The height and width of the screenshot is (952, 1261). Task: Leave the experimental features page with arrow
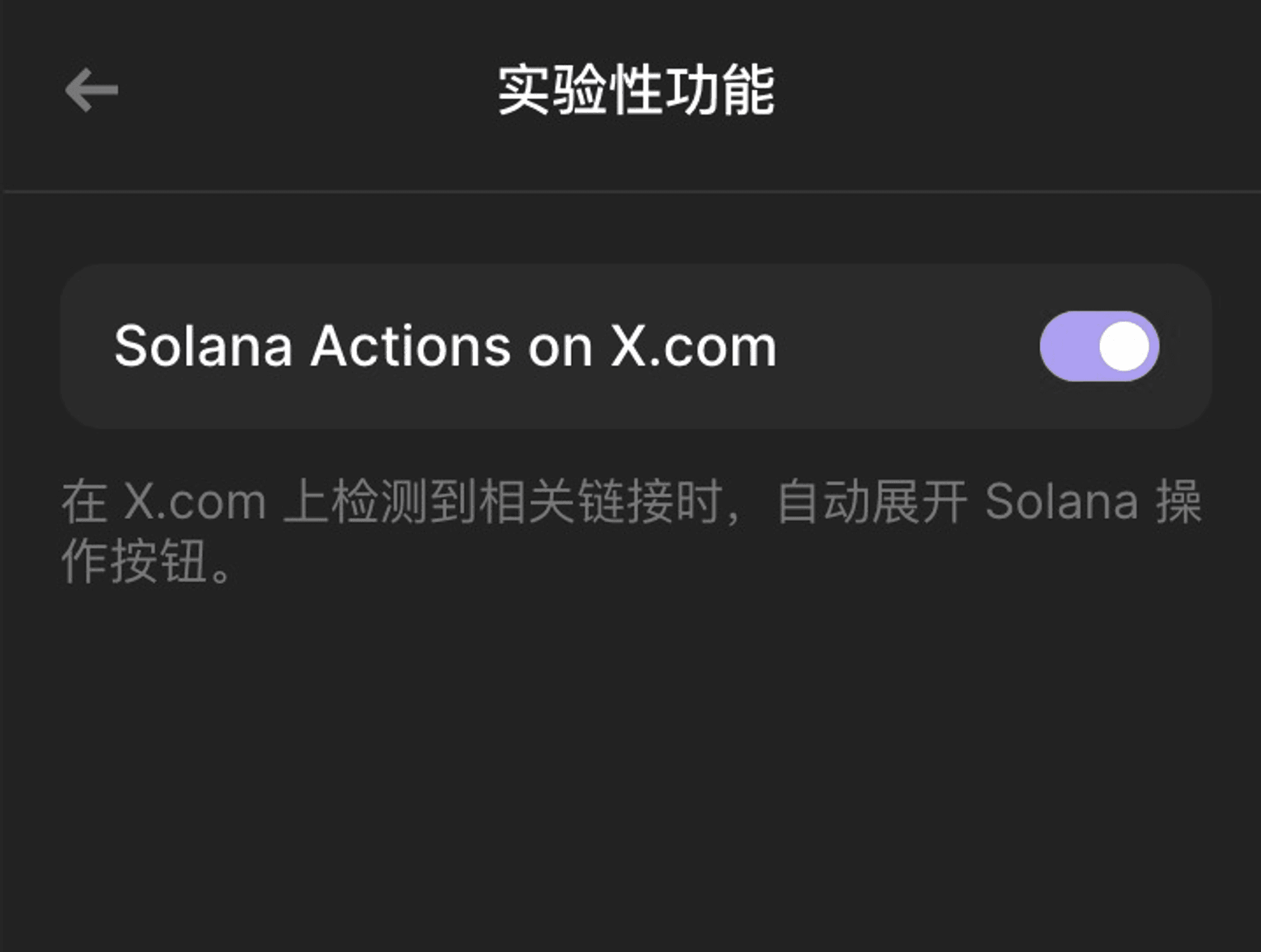(x=91, y=90)
